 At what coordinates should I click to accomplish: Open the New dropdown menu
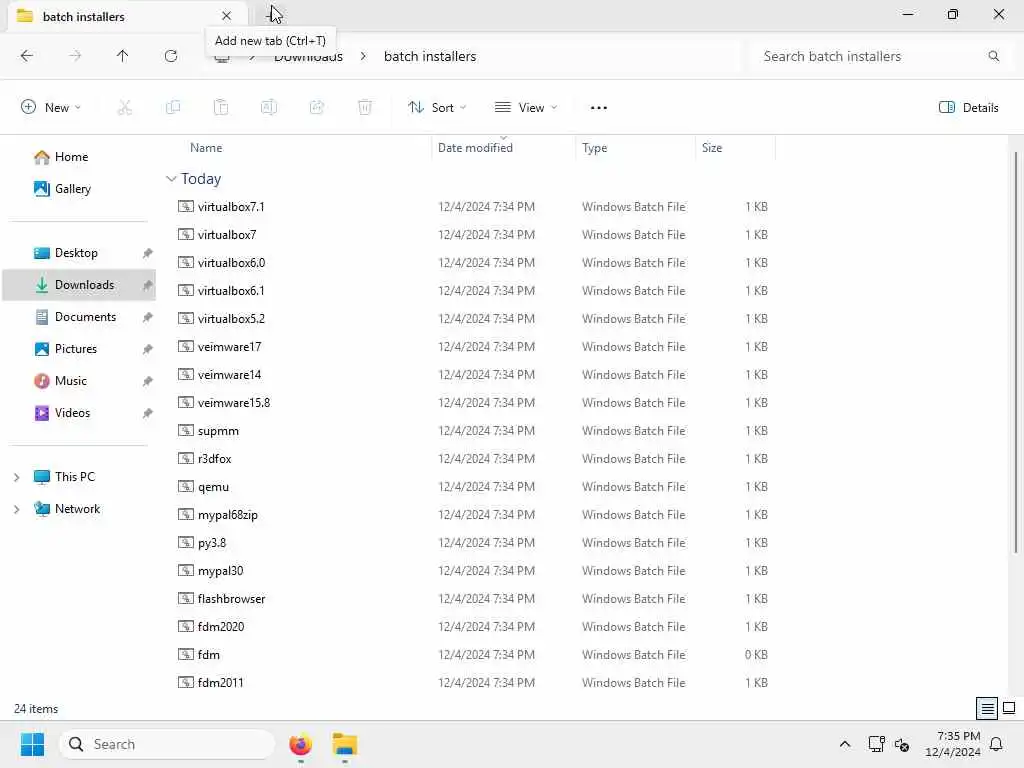(51, 108)
